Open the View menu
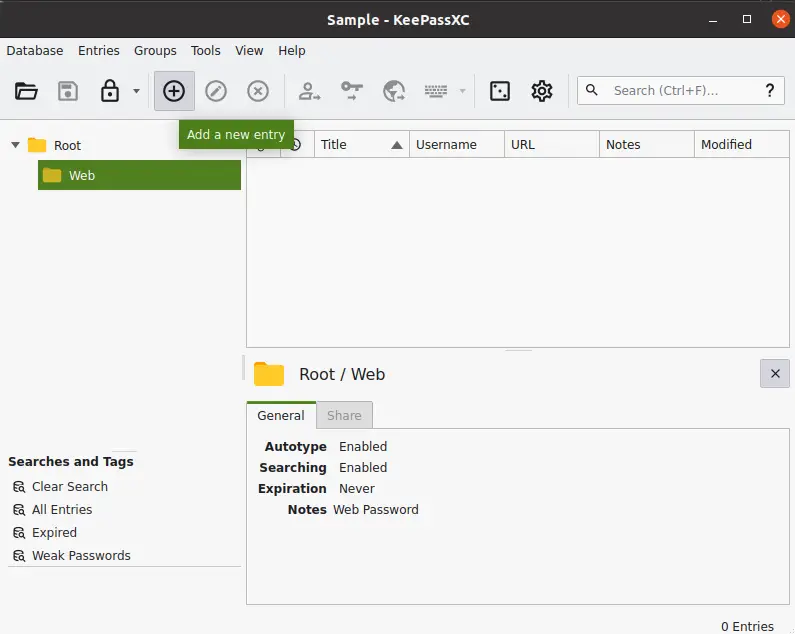Image resolution: width=795 pixels, height=634 pixels. [249, 51]
